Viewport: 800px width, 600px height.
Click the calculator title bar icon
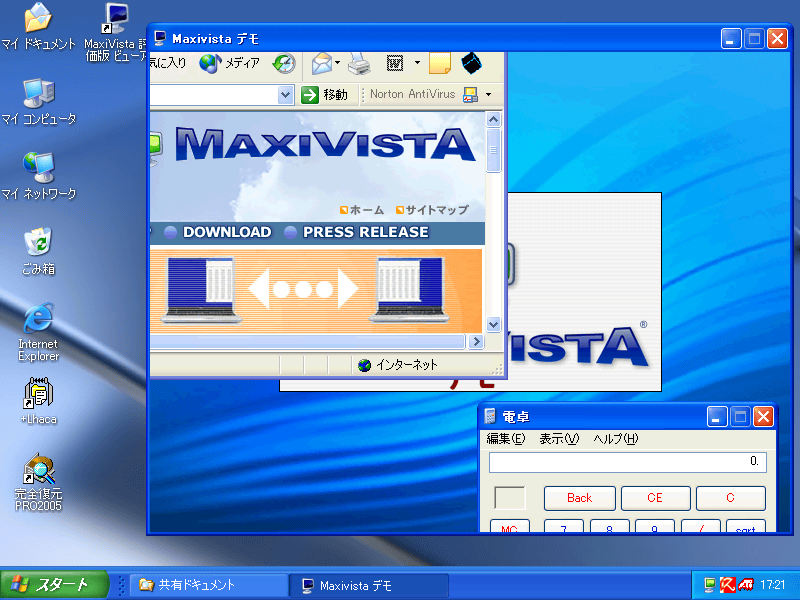[490, 417]
